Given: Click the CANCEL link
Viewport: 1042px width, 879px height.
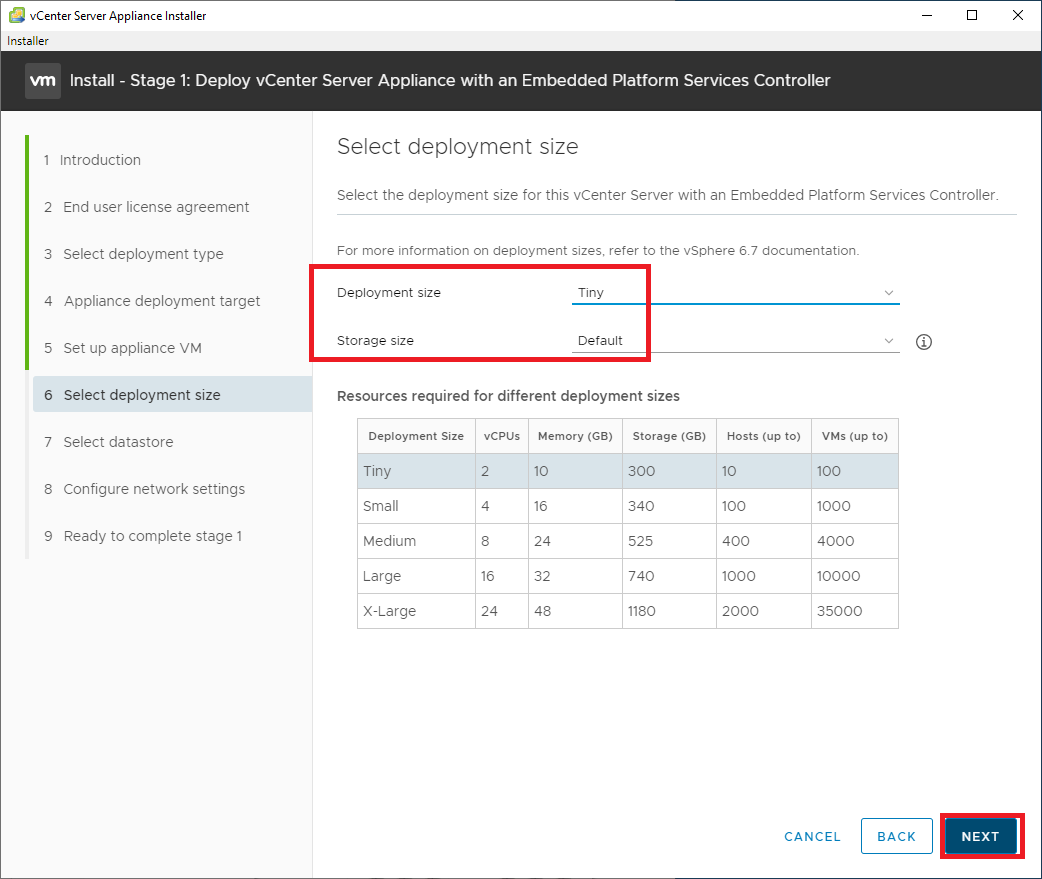Looking at the screenshot, I should (x=812, y=837).
